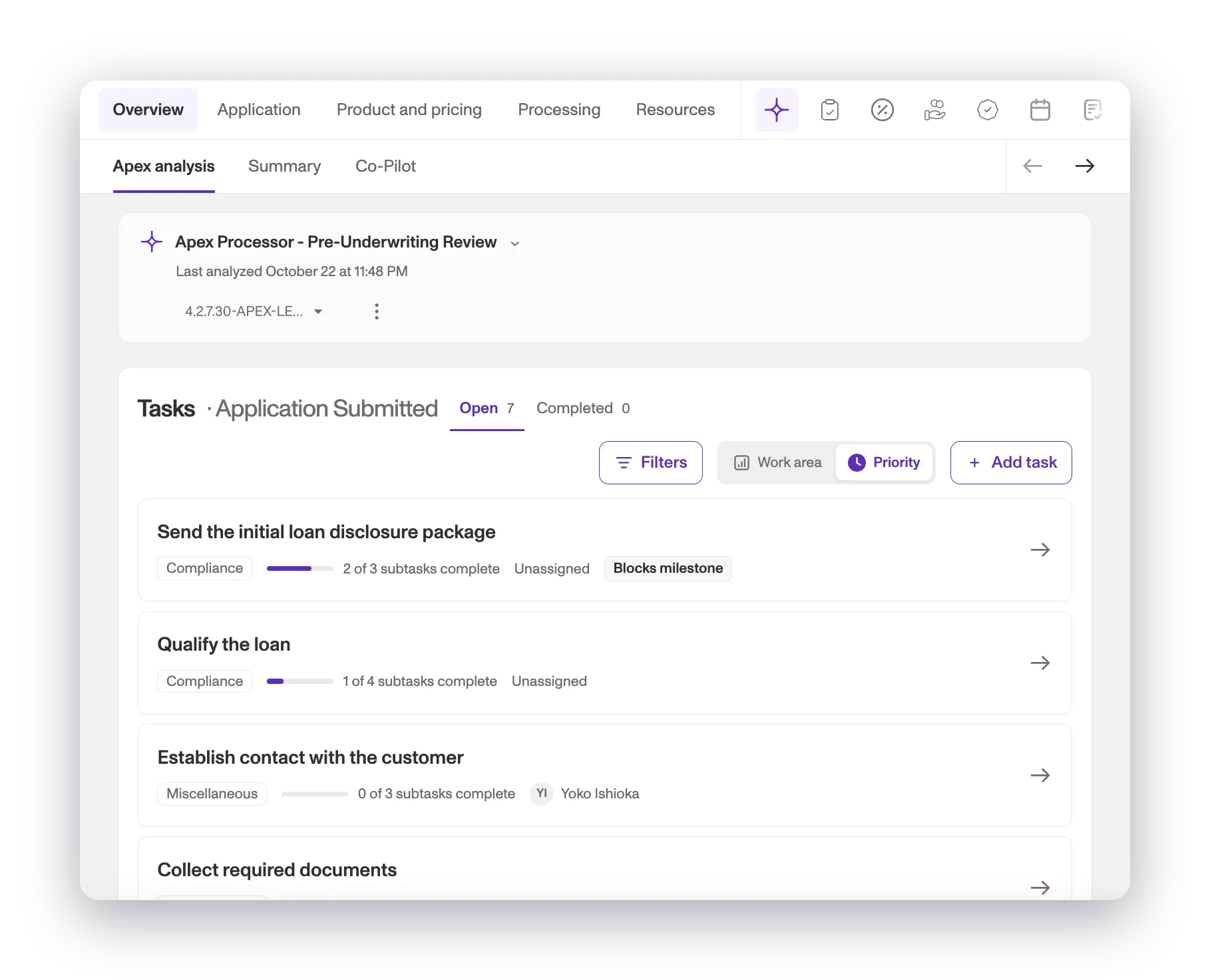1210x980 pixels.
Task: Open the Filters button
Action: [651, 462]
